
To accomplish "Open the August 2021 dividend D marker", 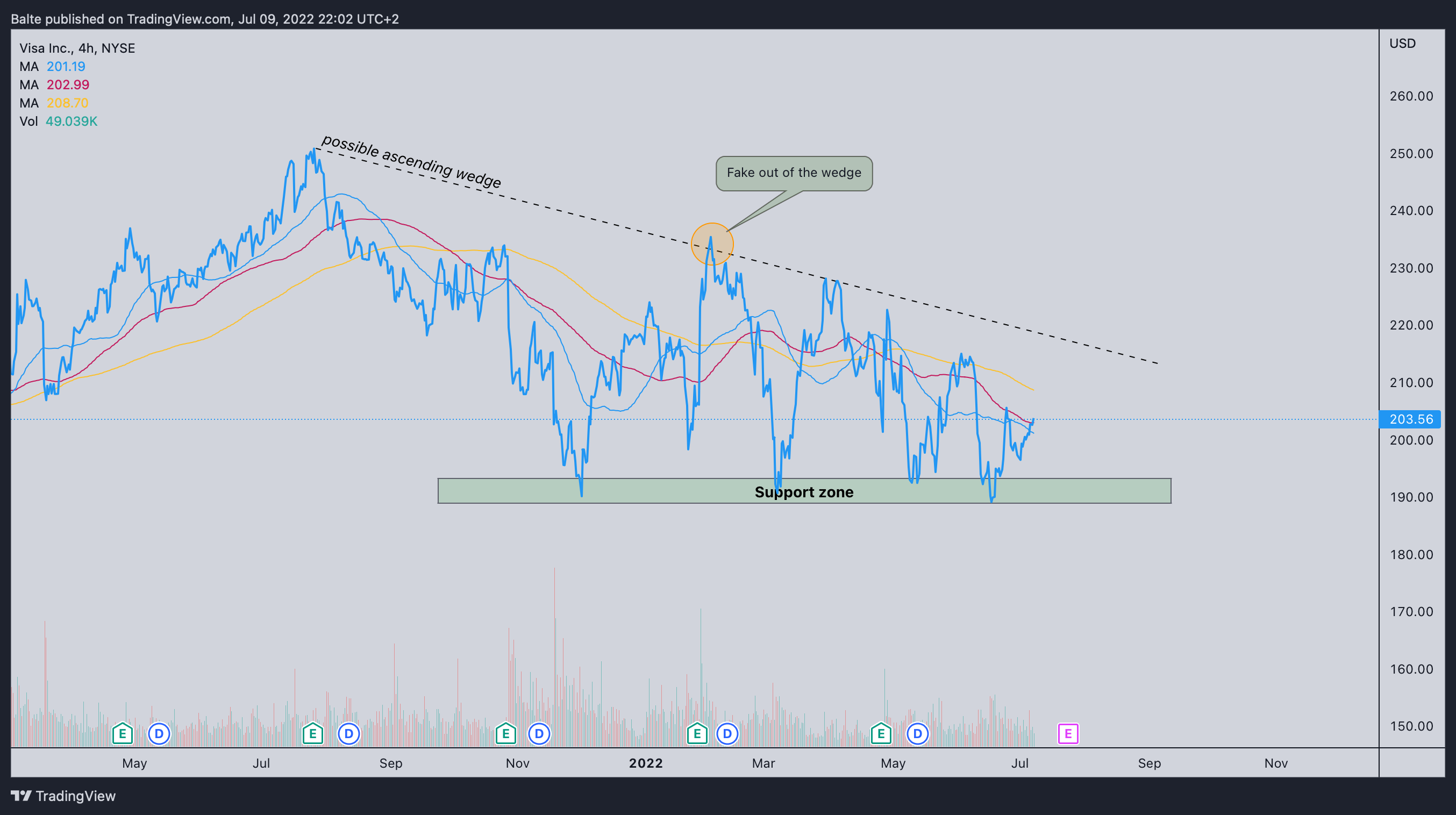I will click(x=349, y=734).
